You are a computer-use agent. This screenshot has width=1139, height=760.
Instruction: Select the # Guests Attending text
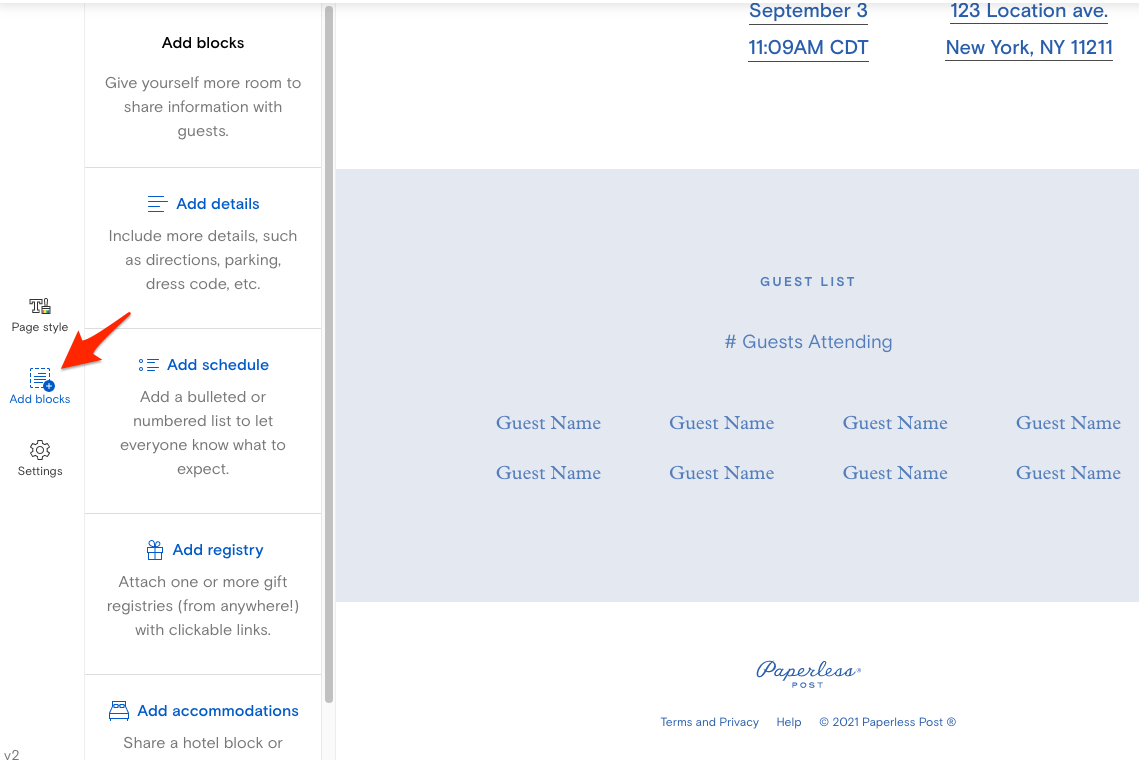tap(808, 342)
